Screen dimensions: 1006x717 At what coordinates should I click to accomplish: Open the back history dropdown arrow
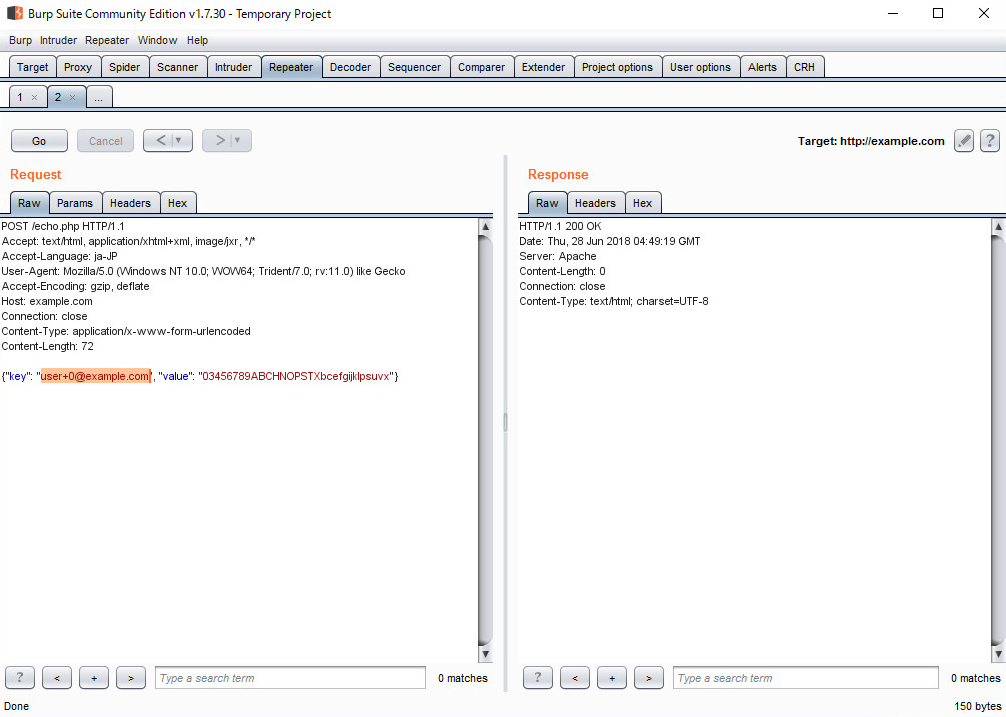(179, 140)
